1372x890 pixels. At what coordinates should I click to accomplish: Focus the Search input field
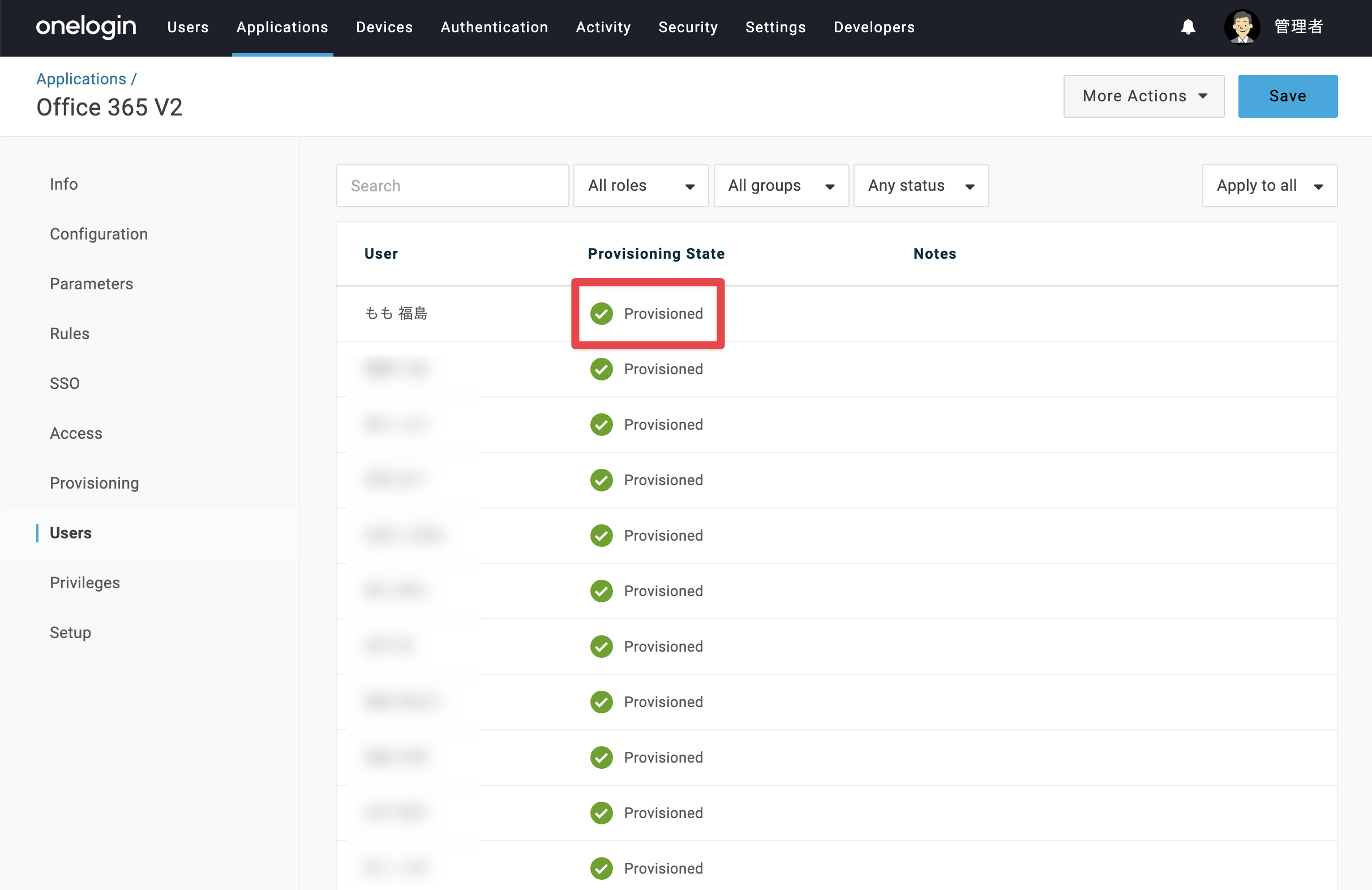tap(453, 186)
